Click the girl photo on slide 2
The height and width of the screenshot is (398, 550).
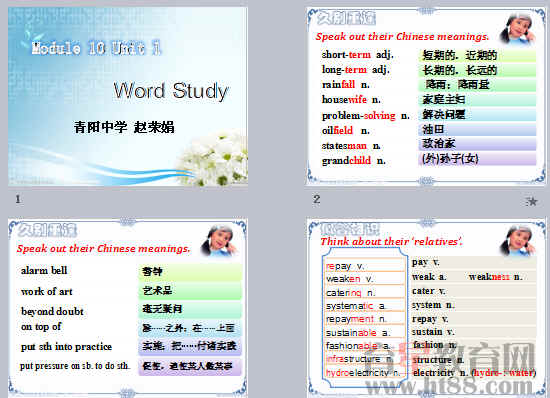pos(518,30)
